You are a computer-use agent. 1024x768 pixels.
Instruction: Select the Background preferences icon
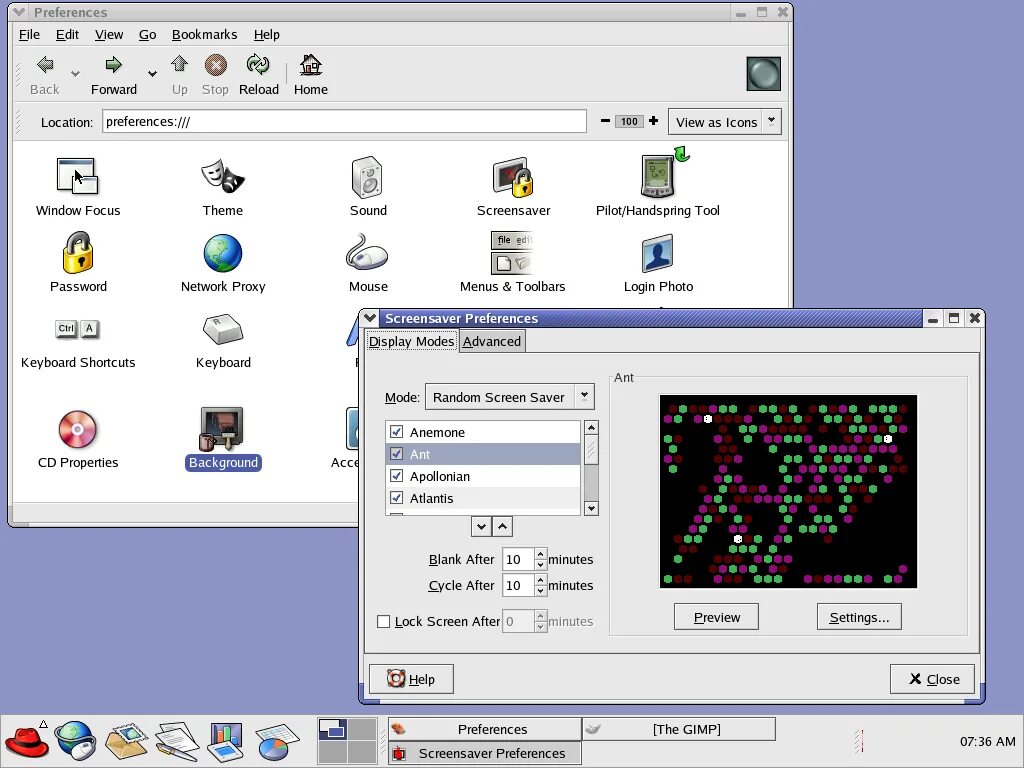(223, 429)
